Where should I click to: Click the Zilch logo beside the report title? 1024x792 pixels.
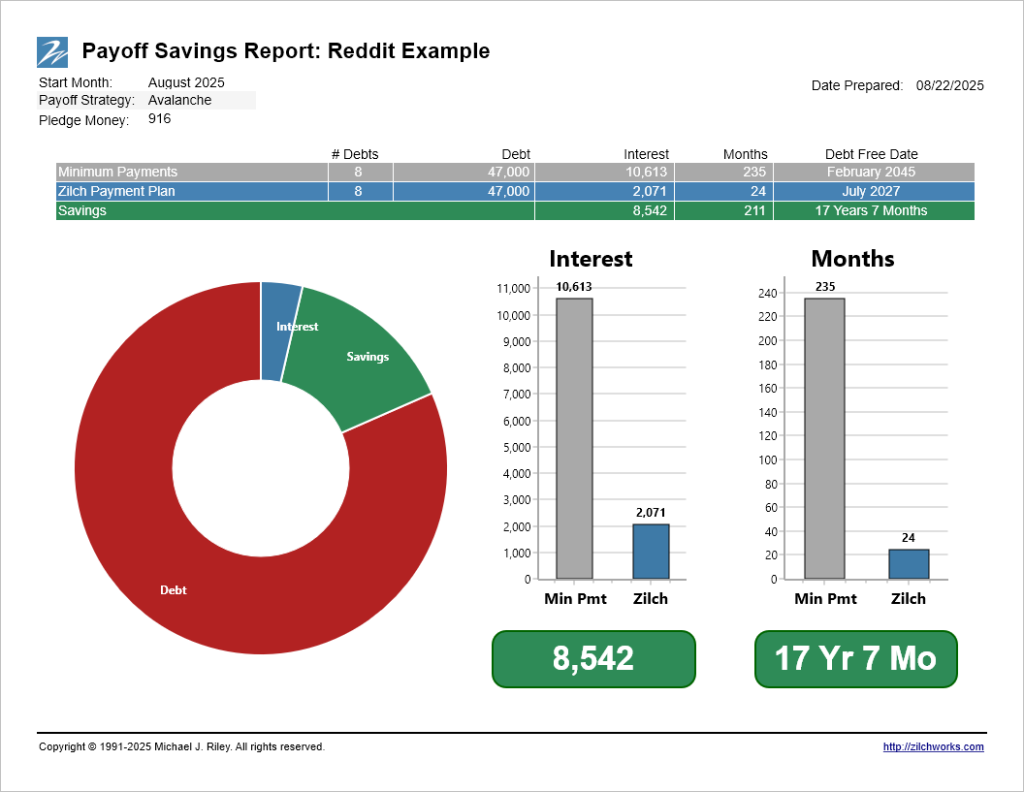pyautogui.click(x=53, y=51)
